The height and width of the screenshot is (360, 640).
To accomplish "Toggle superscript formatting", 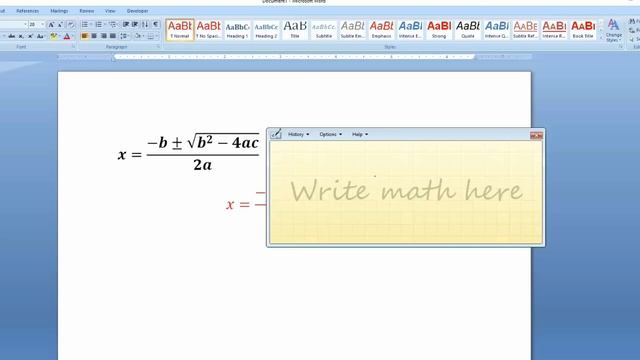I will click(x=30, y=36).
